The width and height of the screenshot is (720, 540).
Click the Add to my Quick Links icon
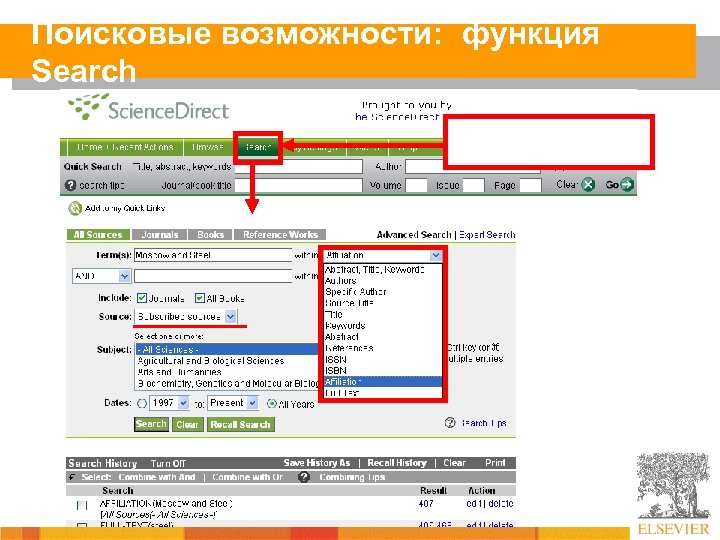pyautogui.click(x=75, y=208)
